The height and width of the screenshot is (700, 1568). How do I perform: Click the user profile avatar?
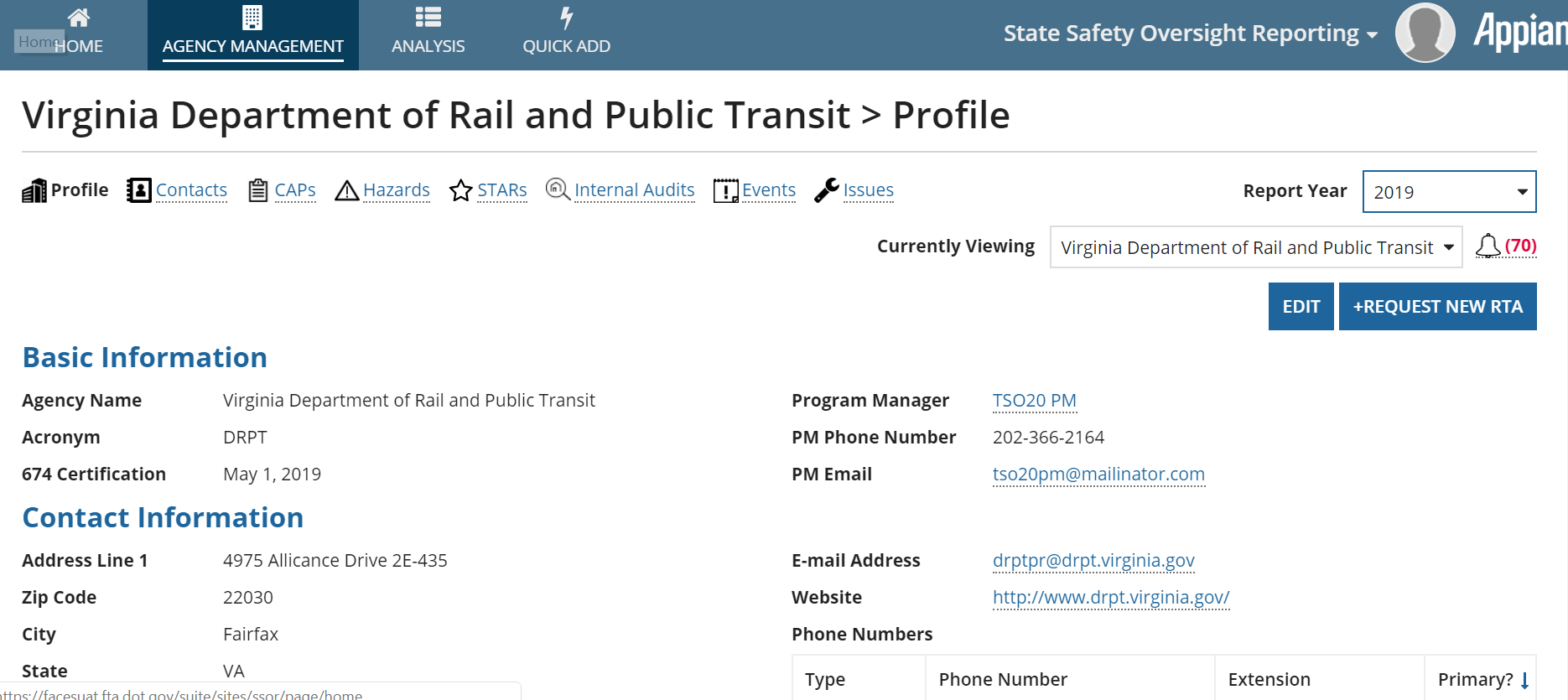tap(1425, 33)
